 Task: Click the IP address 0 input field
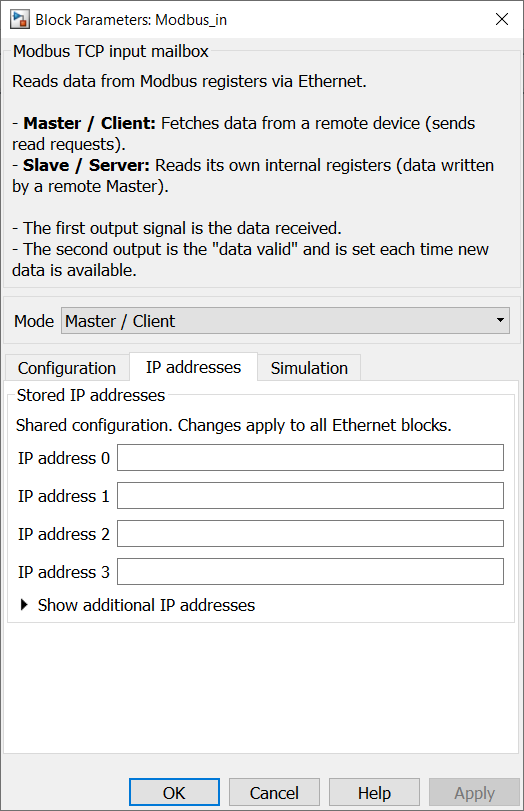[310, 458]
